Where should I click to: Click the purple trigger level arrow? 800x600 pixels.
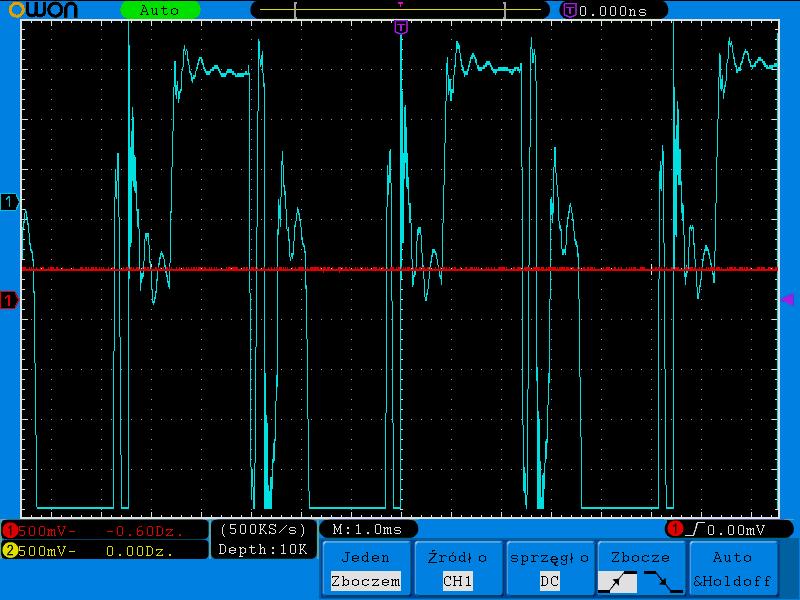point(788,299)
